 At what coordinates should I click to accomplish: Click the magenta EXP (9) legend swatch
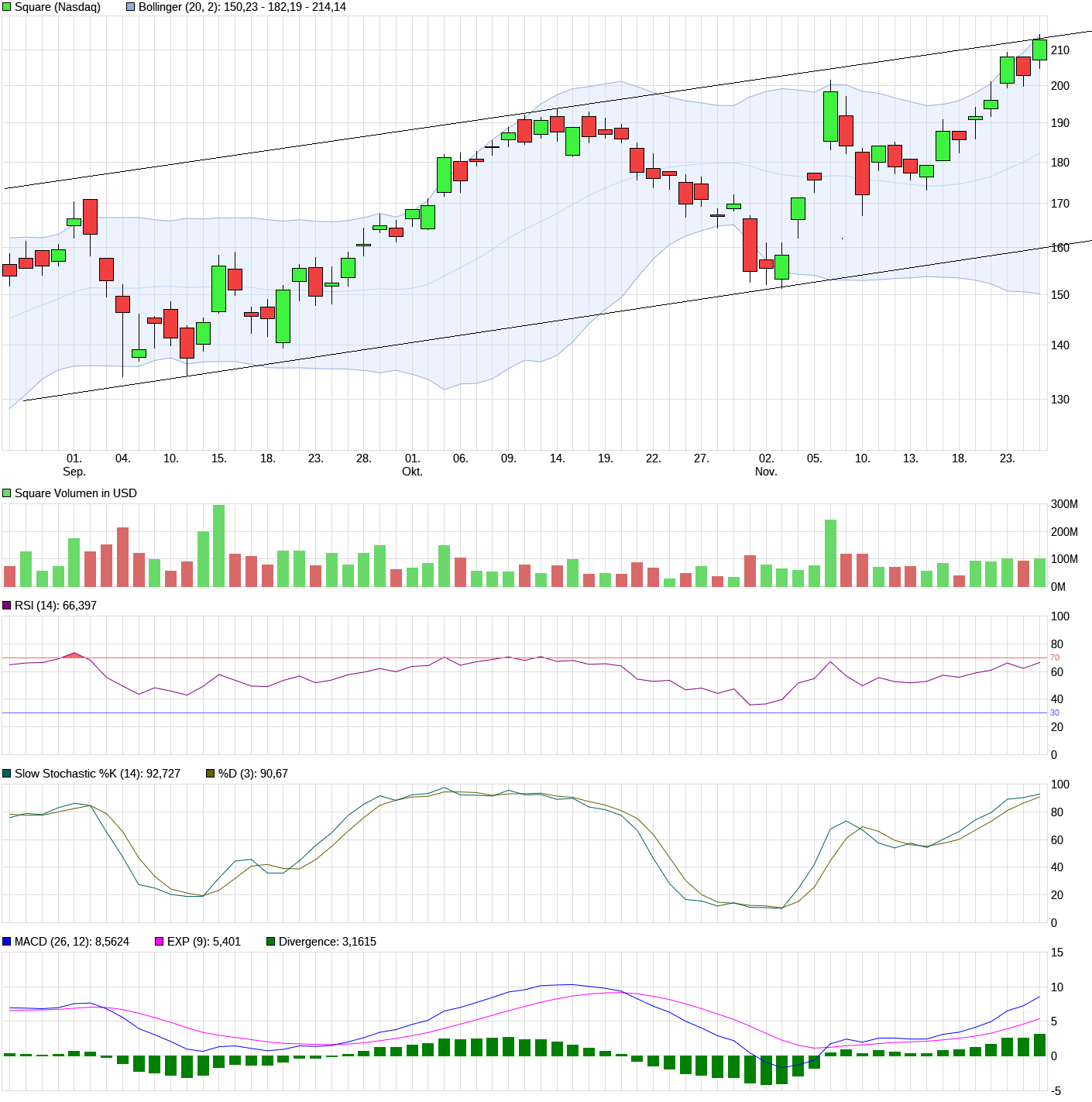[160, 942]
